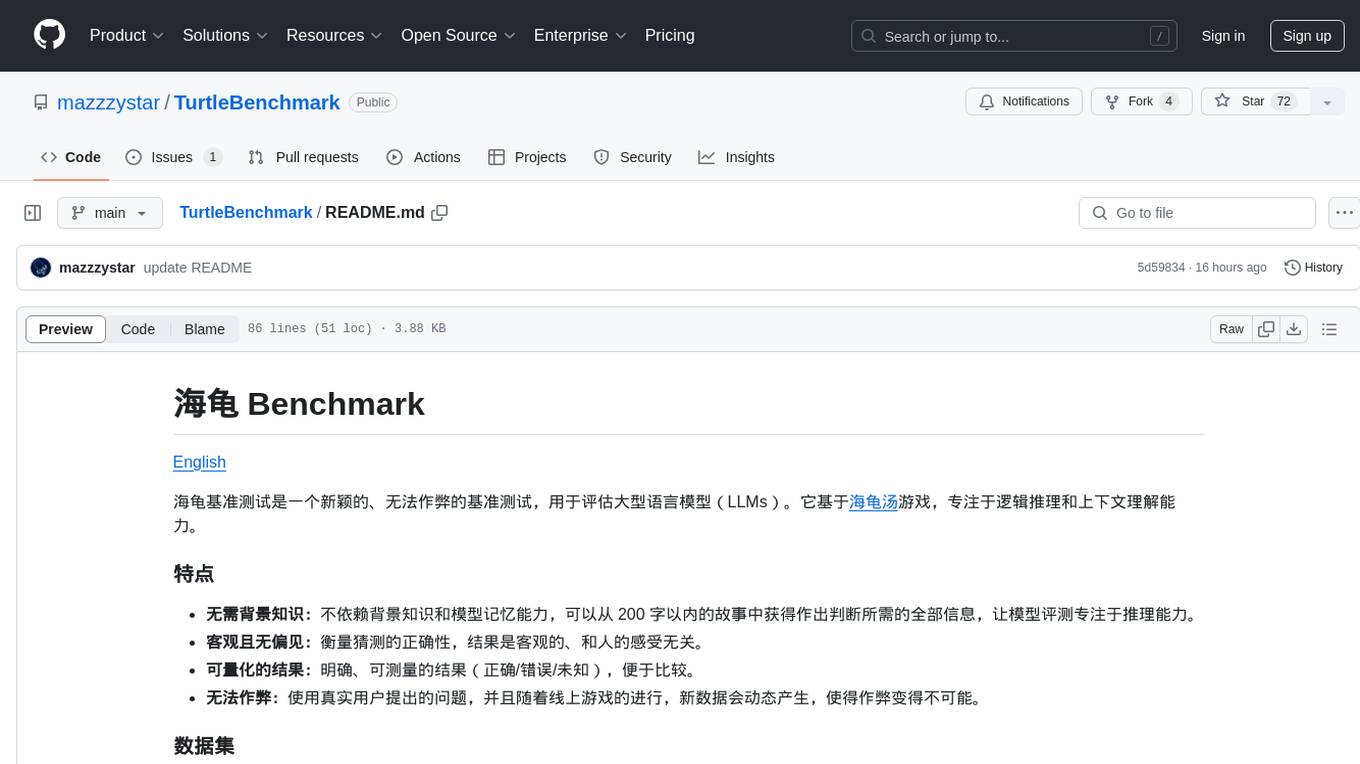View commit History for the file
Image resolution: width=1360 pixels, height=764 pixels.
[1313, 268]
